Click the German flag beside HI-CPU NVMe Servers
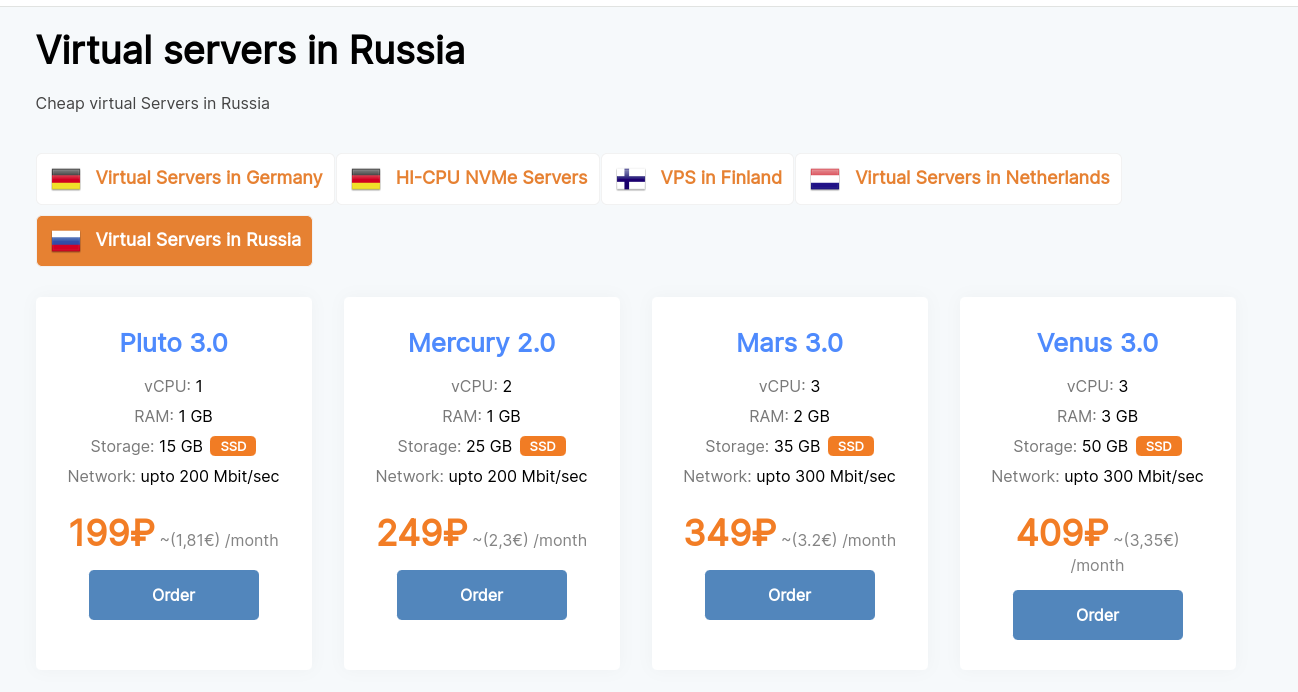The width and height of the screenshot is (1298, 692). (366, 179)
